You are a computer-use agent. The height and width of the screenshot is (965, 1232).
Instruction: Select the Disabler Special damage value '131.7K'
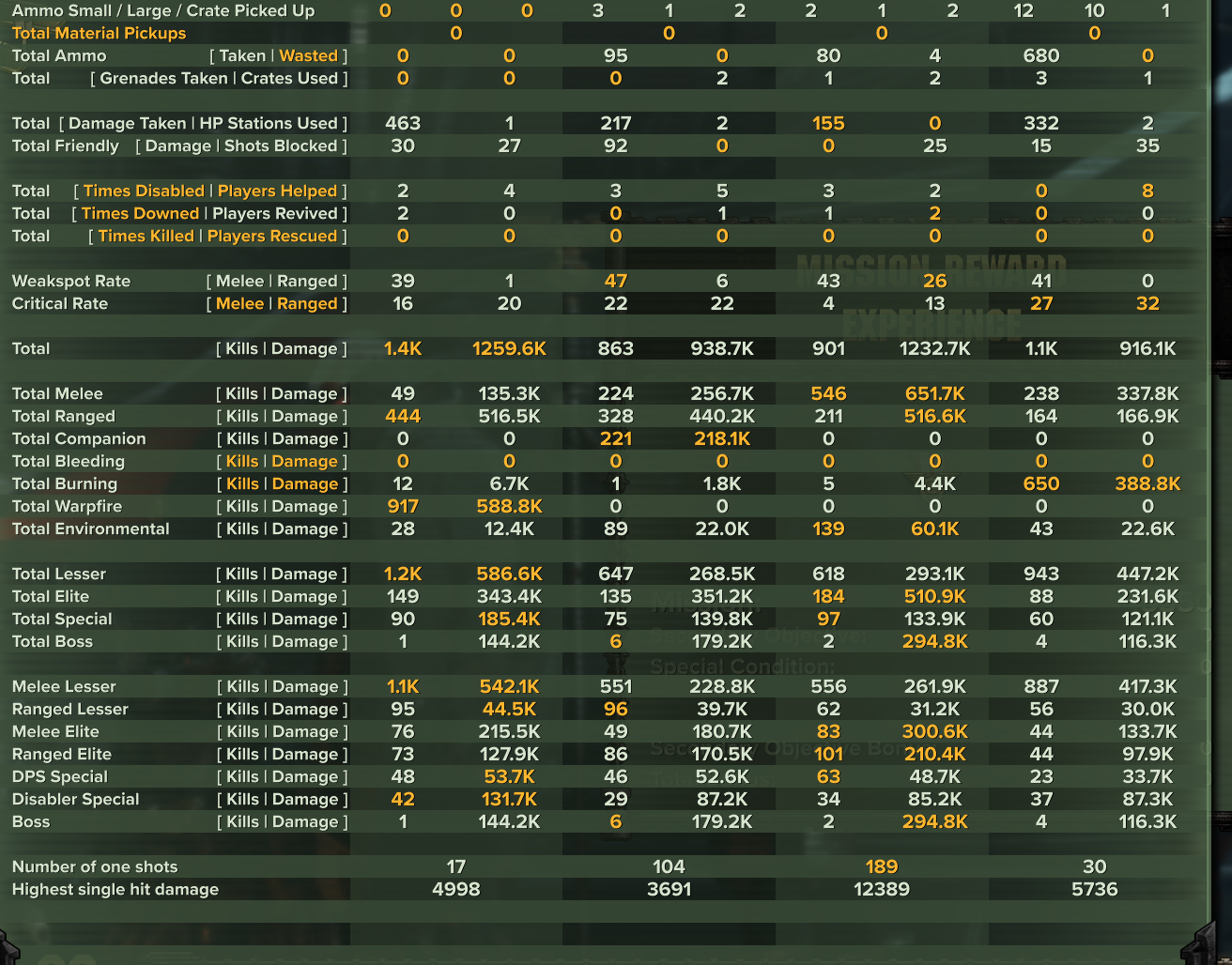509,799
